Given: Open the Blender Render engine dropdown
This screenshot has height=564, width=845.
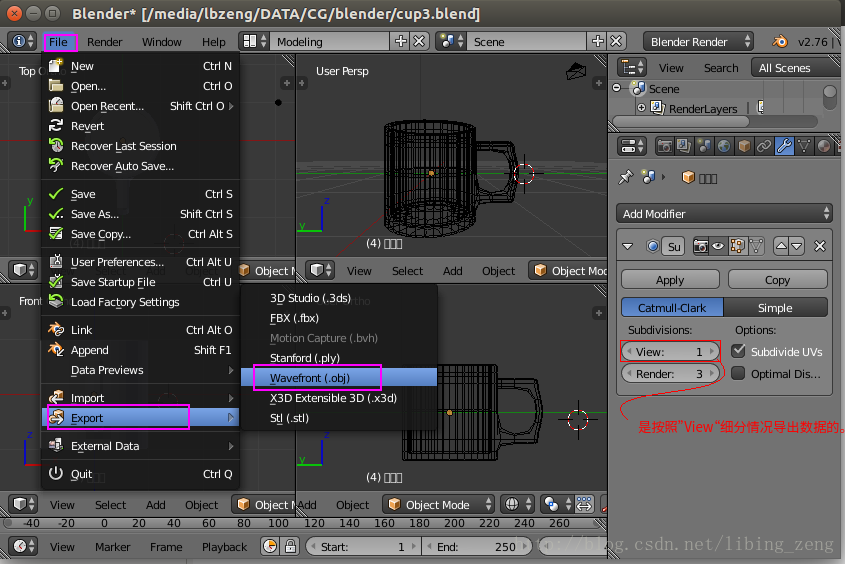Looking at the screenshot, I should click(699, 41).
